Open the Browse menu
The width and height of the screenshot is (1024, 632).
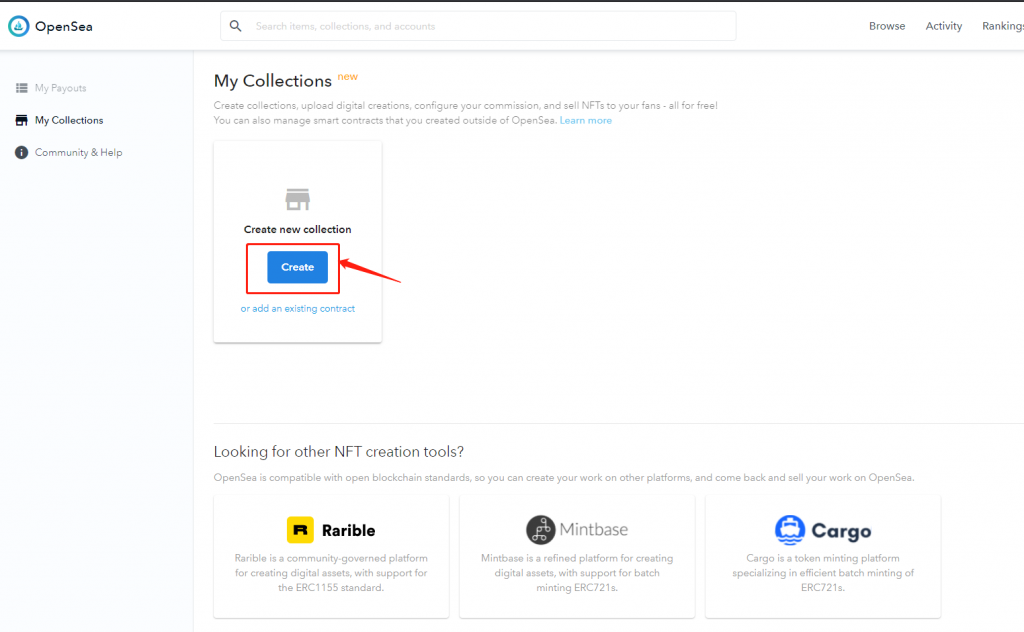pos(887,26)
